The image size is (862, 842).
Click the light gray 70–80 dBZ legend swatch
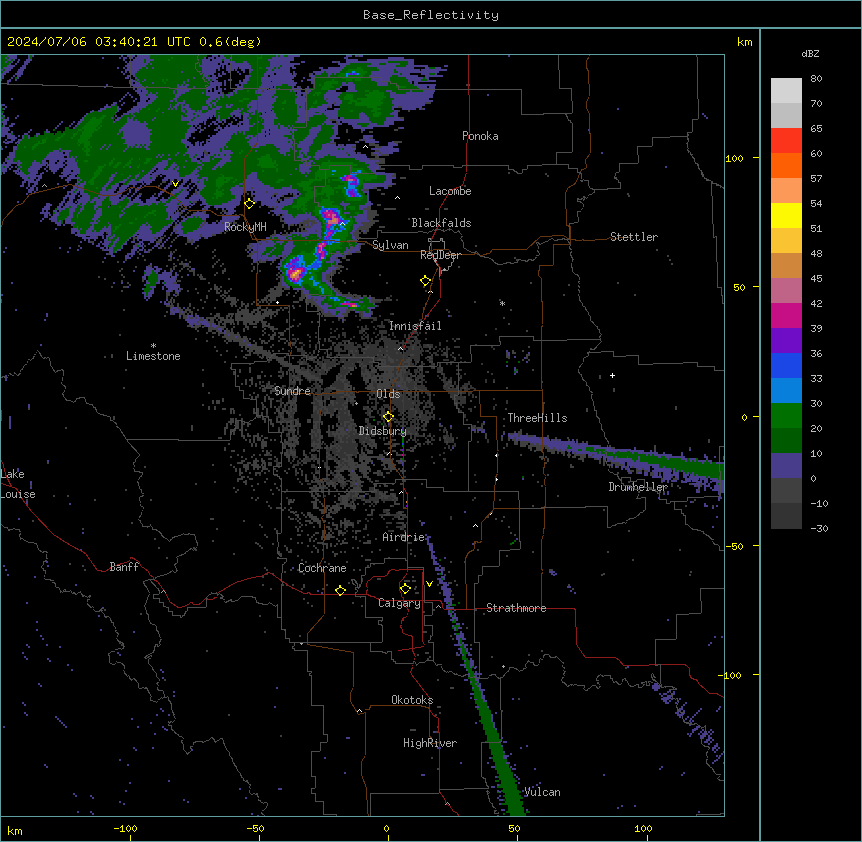pyautogui.click(x=786, y=91)
